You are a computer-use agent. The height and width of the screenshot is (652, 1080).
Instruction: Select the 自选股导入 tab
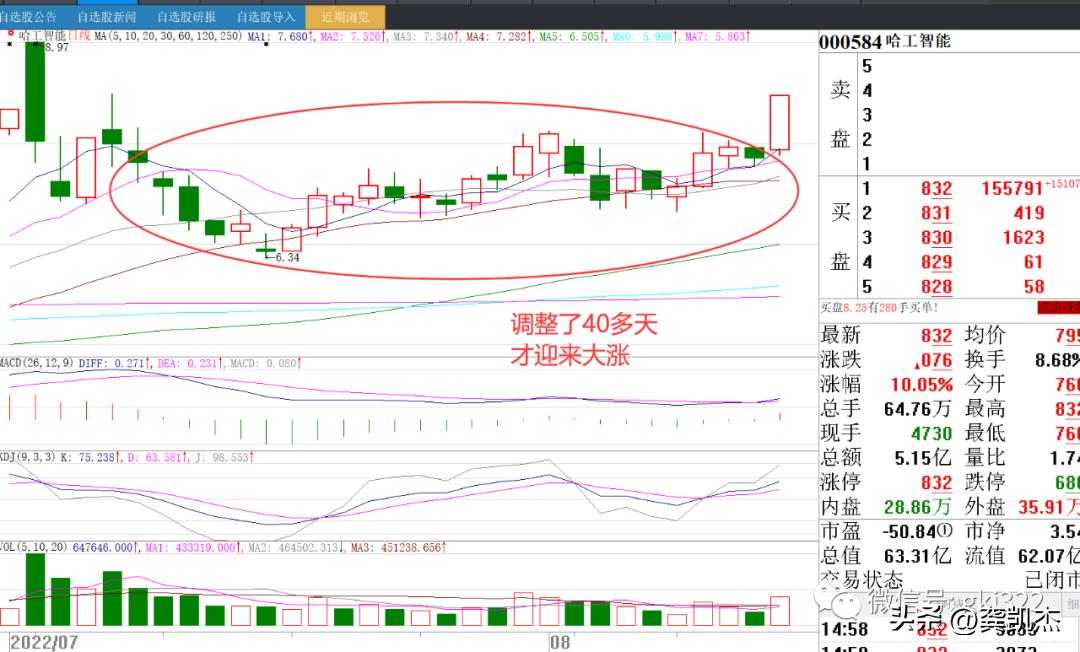(x=266, y=17)
